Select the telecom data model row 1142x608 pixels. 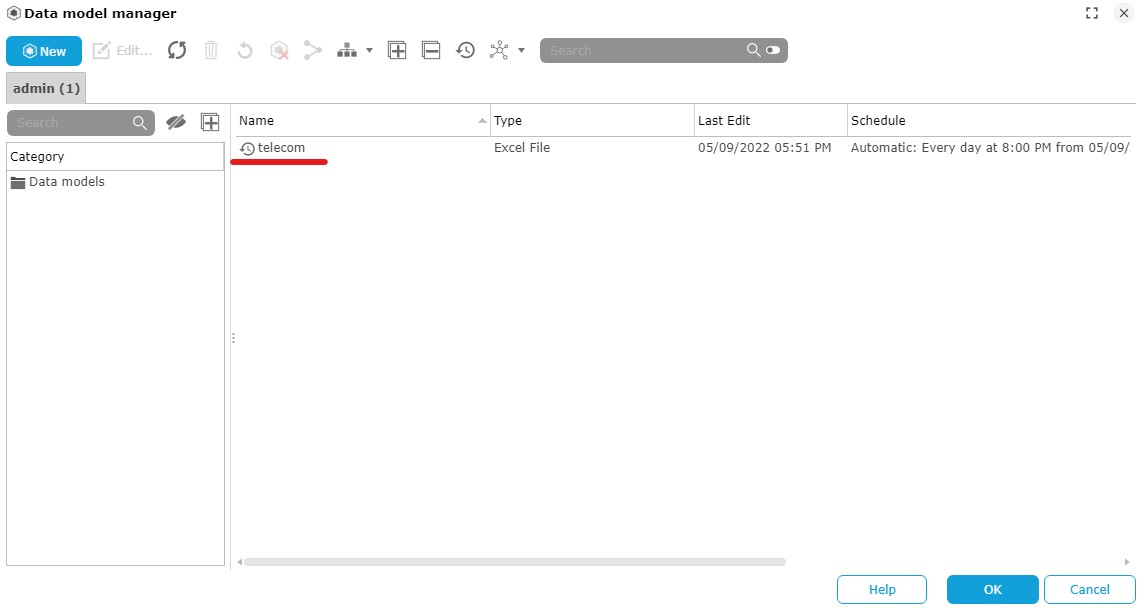[281, 148]
